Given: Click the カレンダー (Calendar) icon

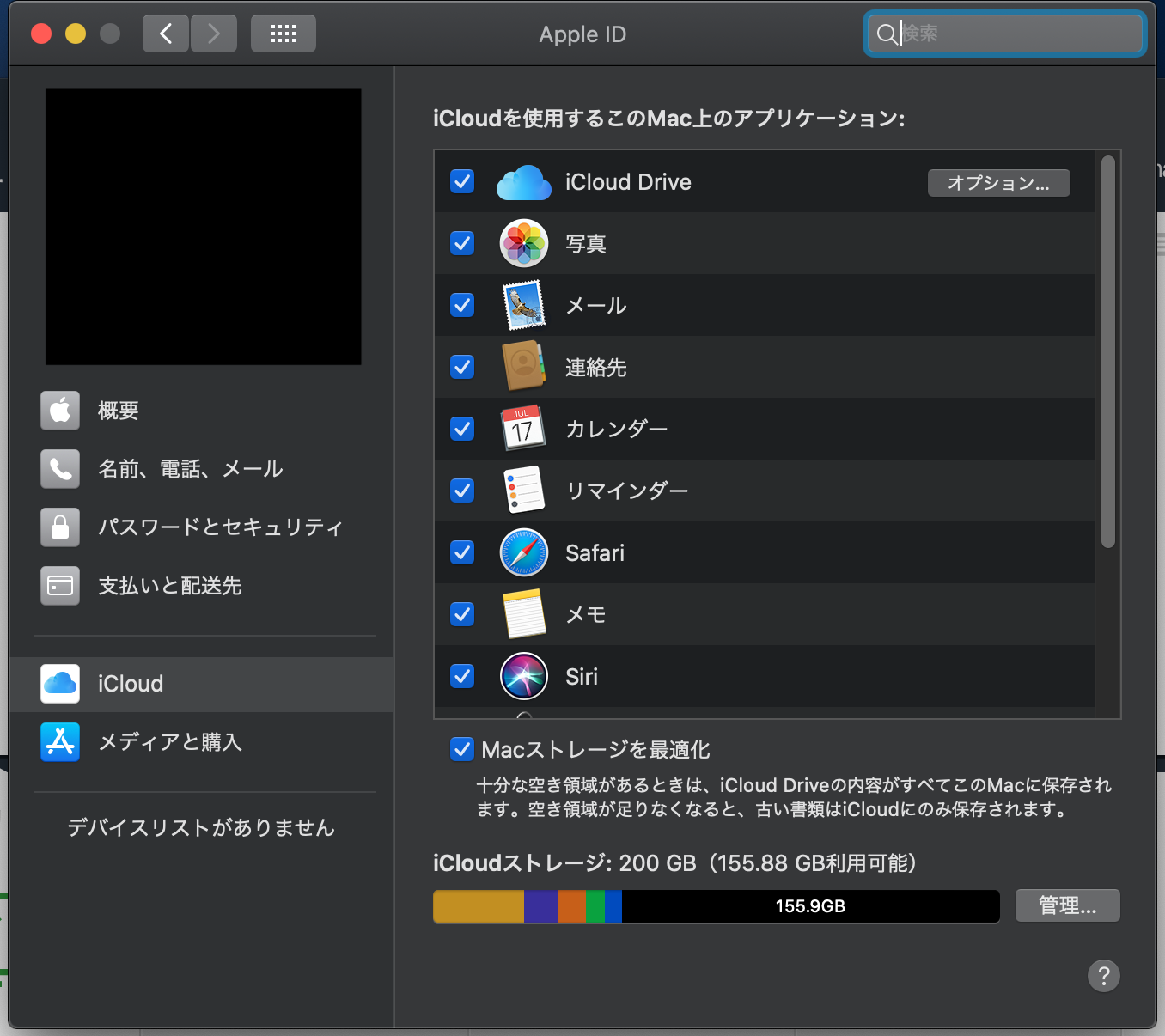Looking at the screenshot, I should coord(523,429).
